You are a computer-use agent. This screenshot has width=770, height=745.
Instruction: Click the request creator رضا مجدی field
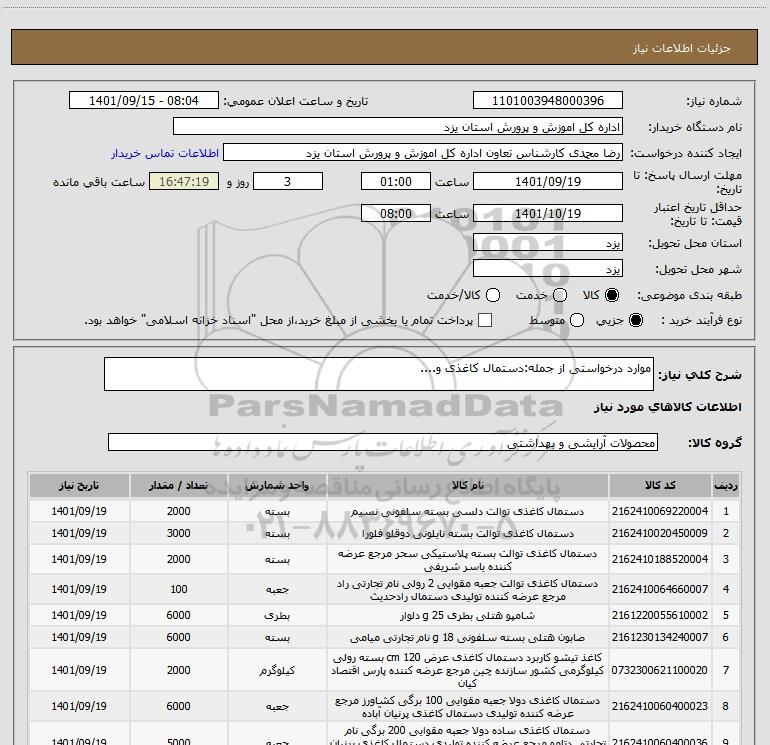(x=422, y=152)
